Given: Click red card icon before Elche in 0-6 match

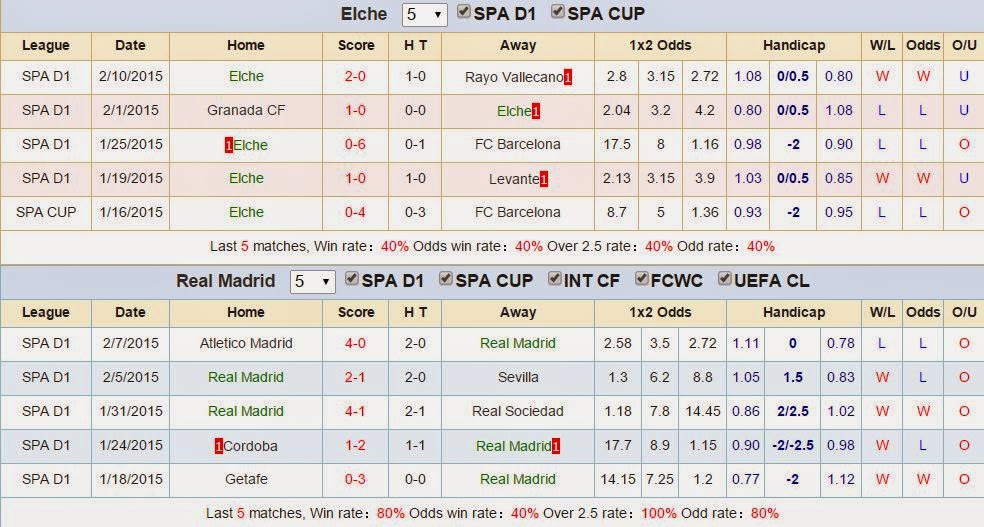Looking at the screenshot, I should tap(229, 145).
